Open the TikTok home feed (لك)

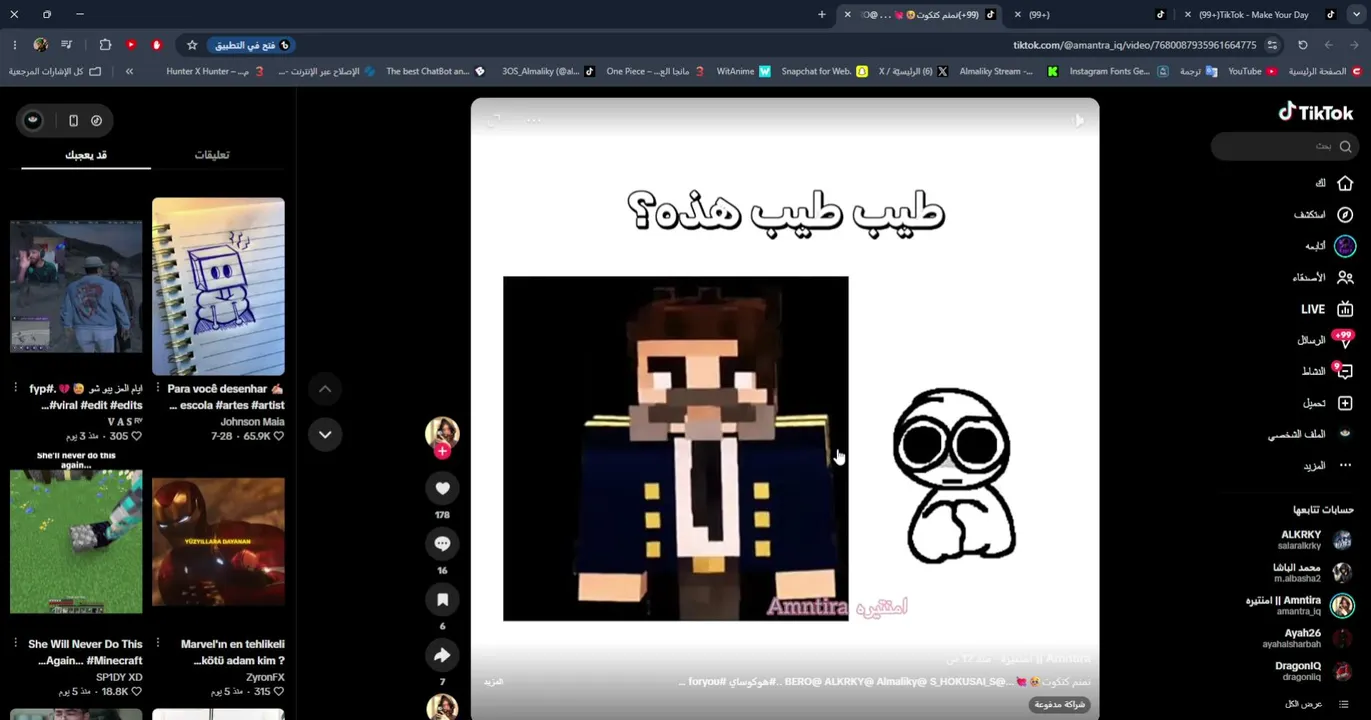point(1334,183)
